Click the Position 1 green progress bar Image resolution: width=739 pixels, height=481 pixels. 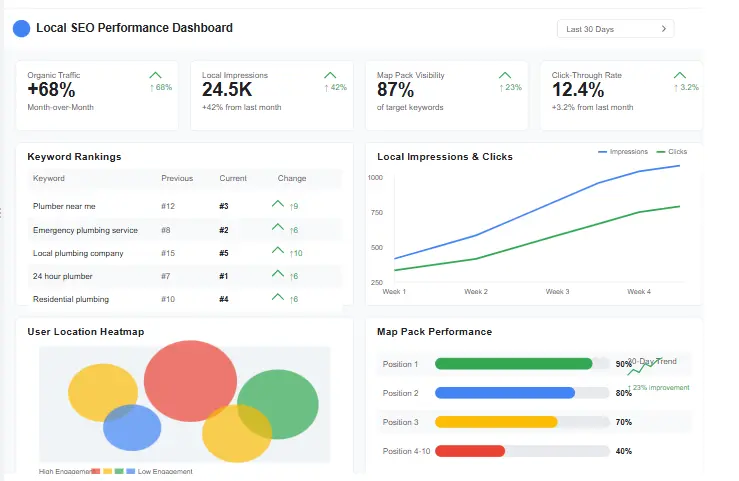coord(514,364)
